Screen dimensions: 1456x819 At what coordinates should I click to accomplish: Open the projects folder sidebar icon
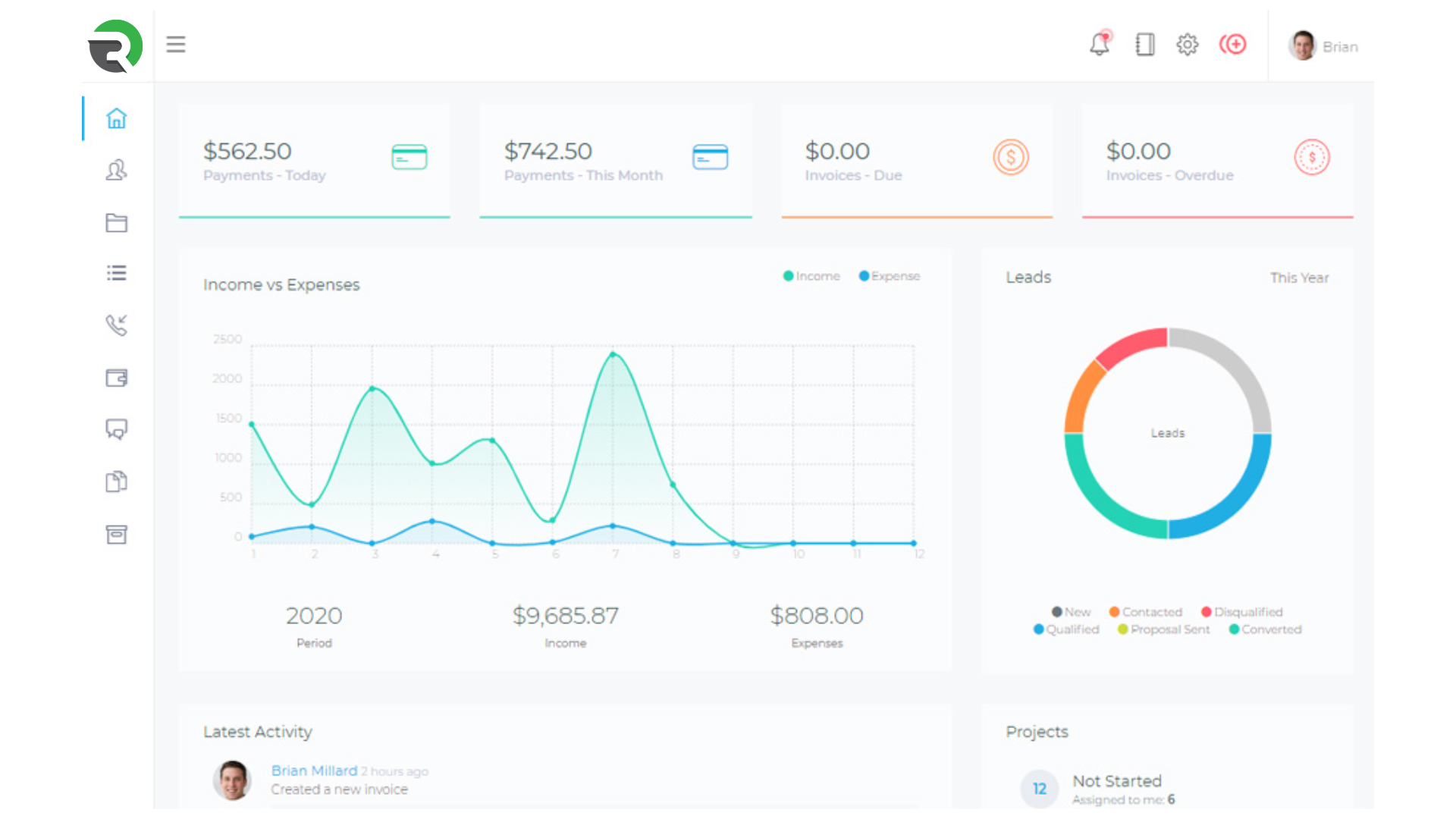coord(116,222)
